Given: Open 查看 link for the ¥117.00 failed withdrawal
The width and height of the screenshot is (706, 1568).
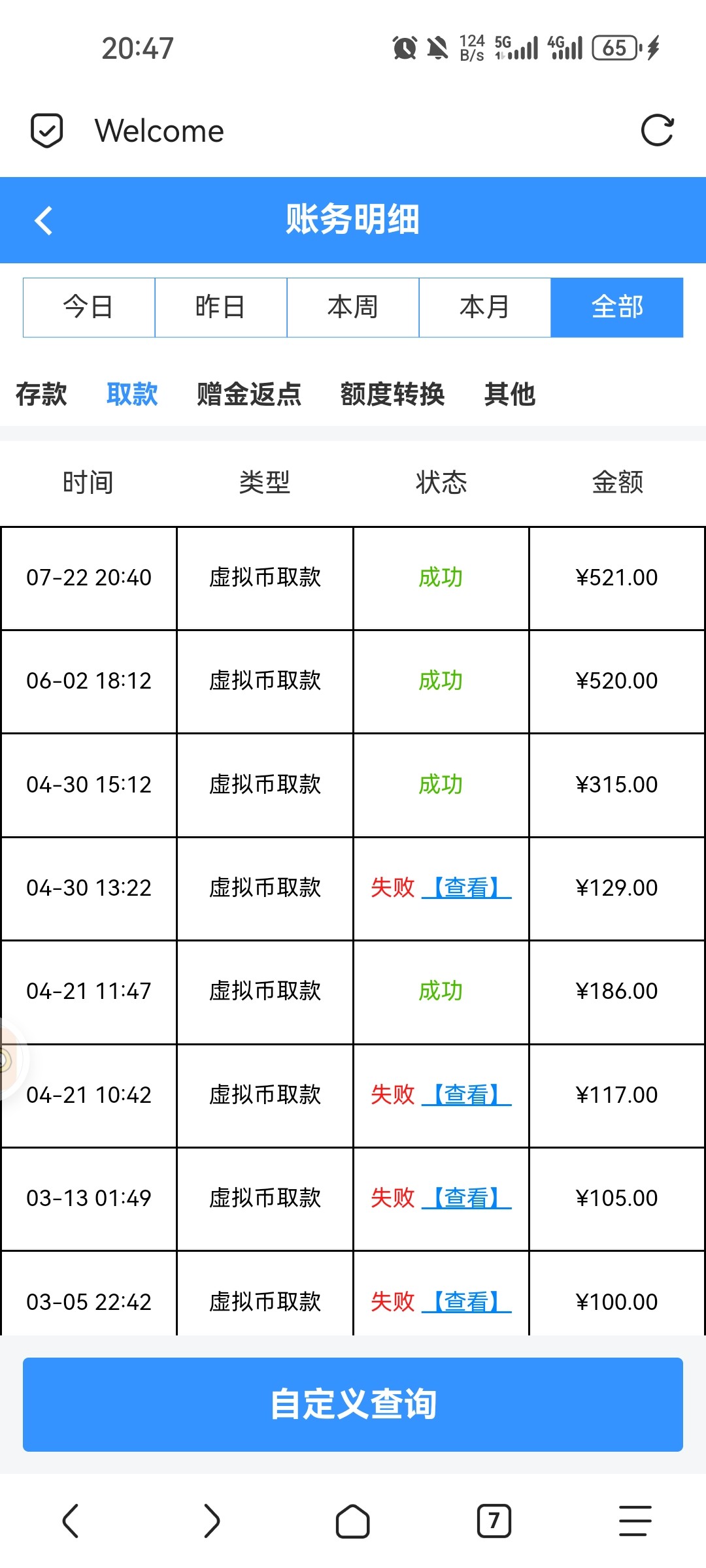Looking at the screenshot, I should tap(466, 1094).
